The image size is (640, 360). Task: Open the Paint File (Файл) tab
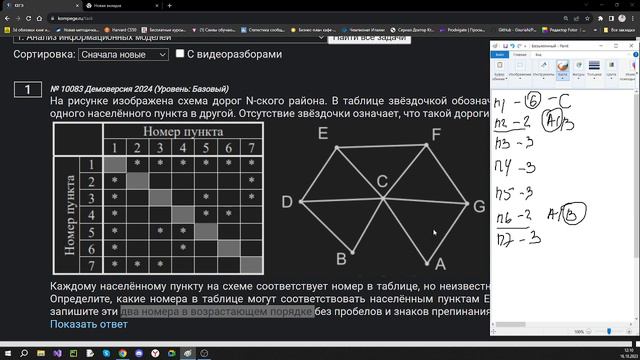point(500,55)
